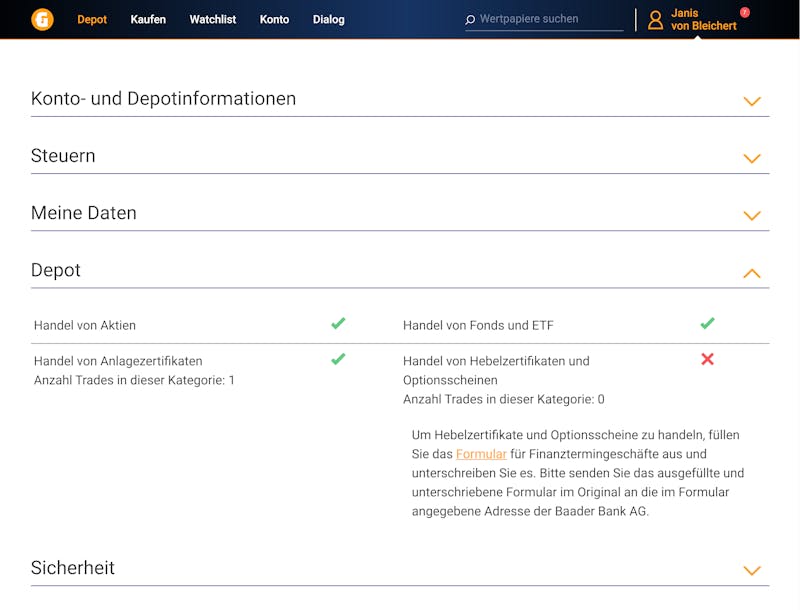
Task: Click green checkmark for Fonds und ETF
Action: (x=707, y=323)
